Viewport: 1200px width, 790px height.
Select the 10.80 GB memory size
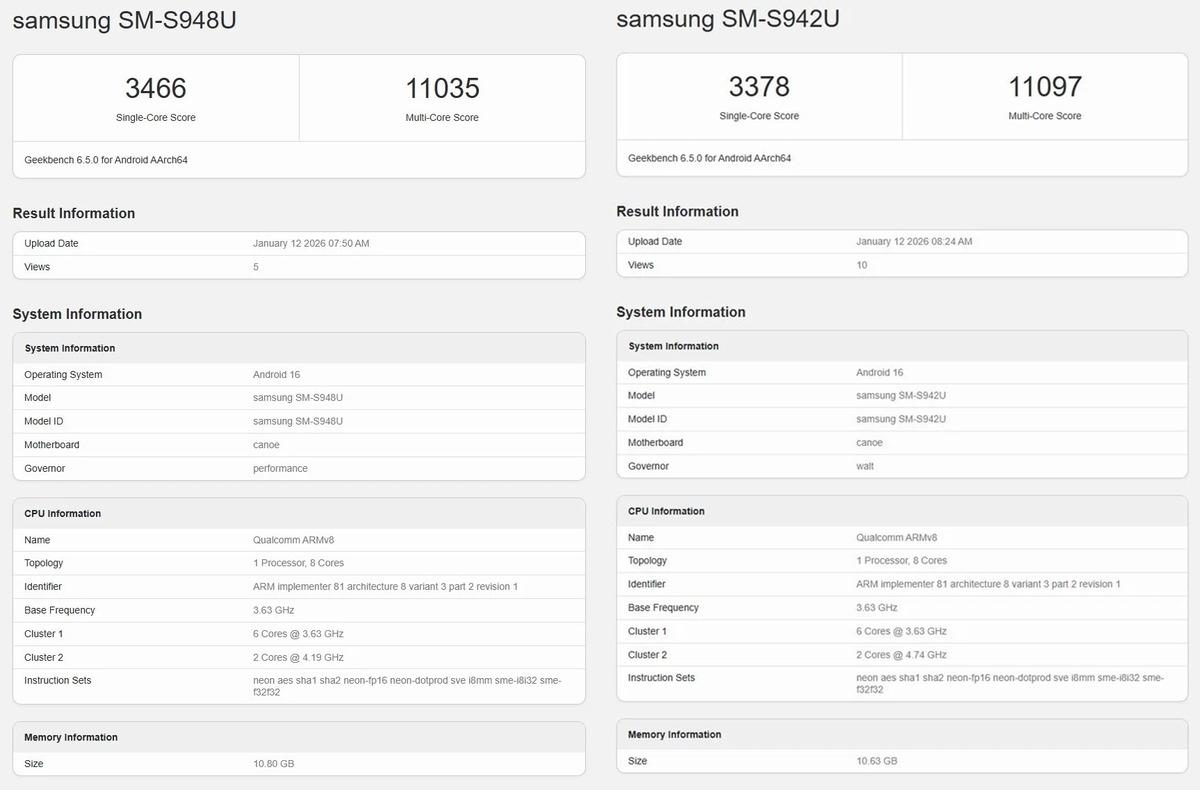pyautogui.click(x=273, y=763)
